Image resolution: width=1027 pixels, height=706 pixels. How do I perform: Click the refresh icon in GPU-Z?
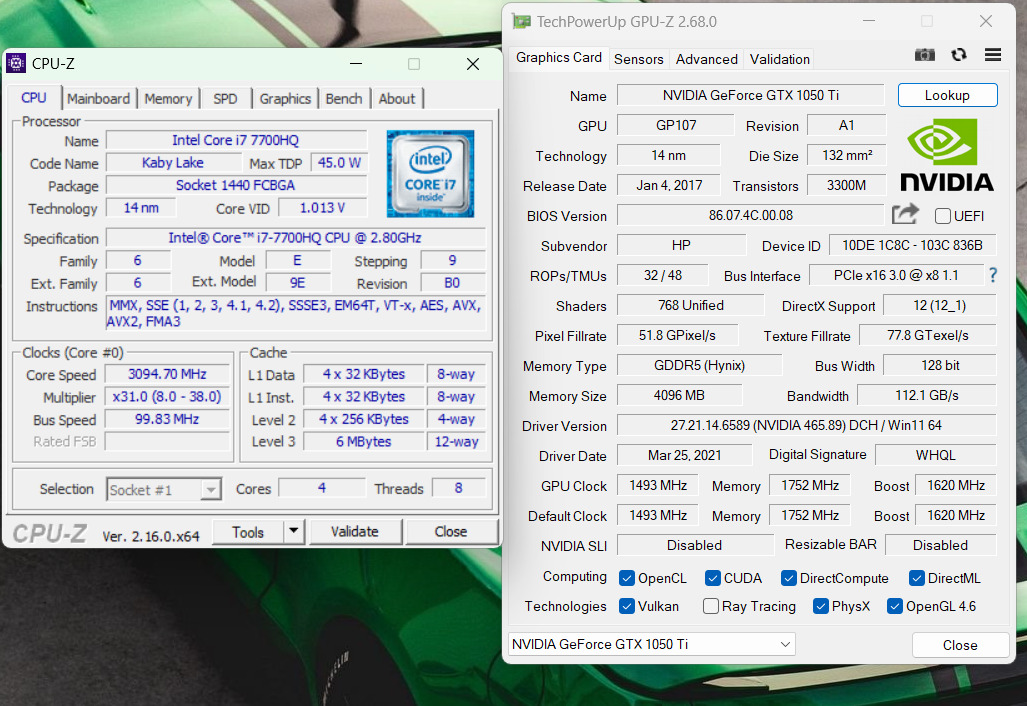(x=959, y=55)
